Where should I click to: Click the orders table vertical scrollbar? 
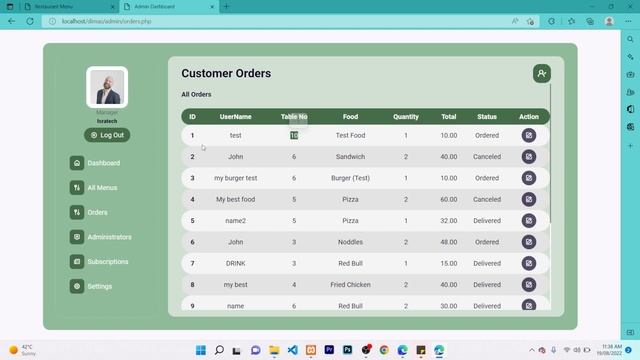click(550, 153)
